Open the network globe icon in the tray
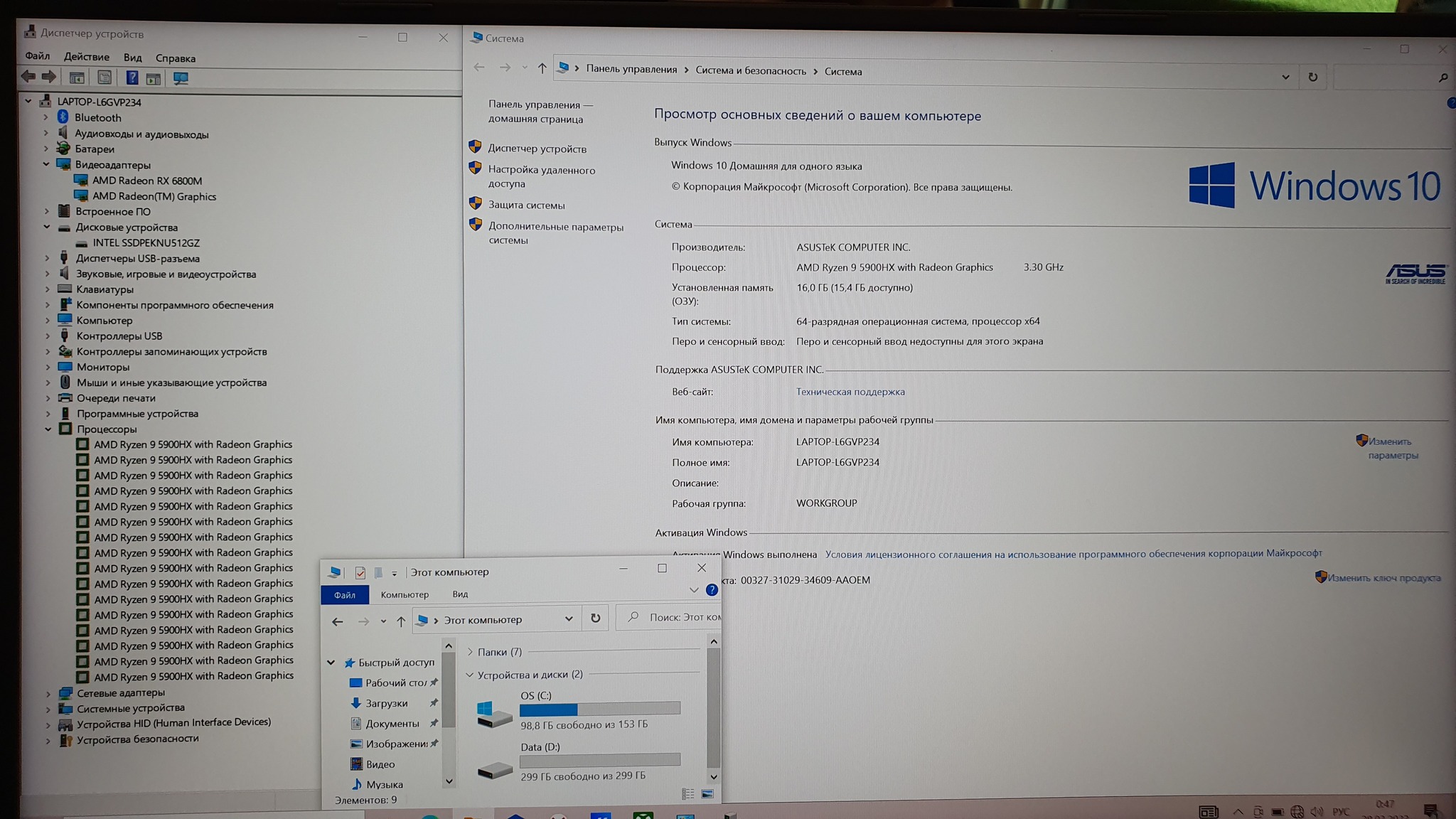This screenshot has width=1456, height=819. click(x=1297, y=812)
